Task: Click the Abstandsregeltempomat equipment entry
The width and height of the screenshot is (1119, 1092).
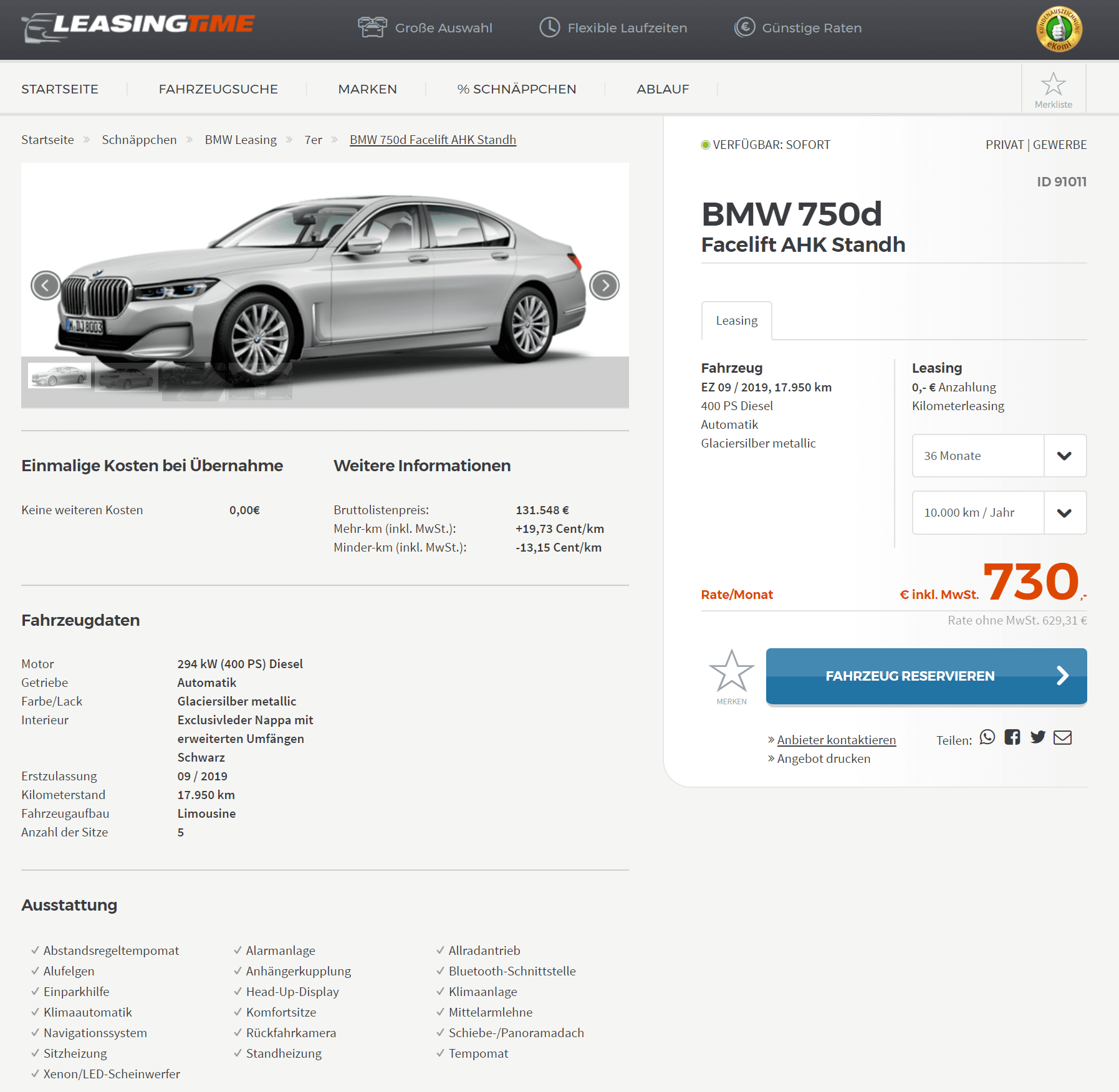Action: (x=111, y=951)
